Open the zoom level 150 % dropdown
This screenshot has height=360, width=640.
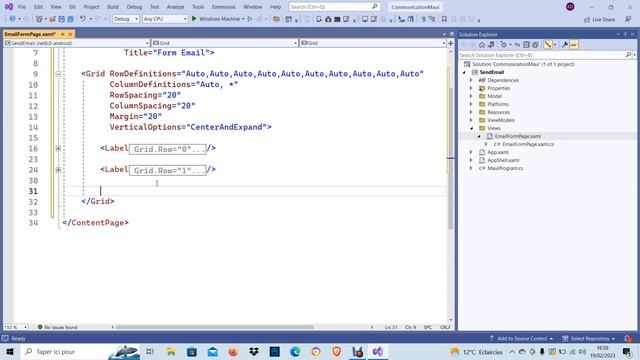[x=16, y=327]
